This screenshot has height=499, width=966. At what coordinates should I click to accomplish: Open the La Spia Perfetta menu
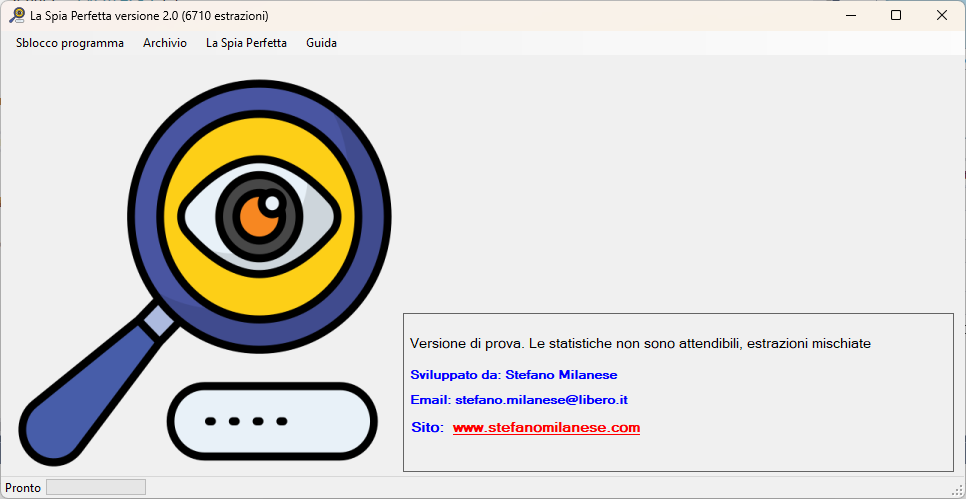coord(246,43)
